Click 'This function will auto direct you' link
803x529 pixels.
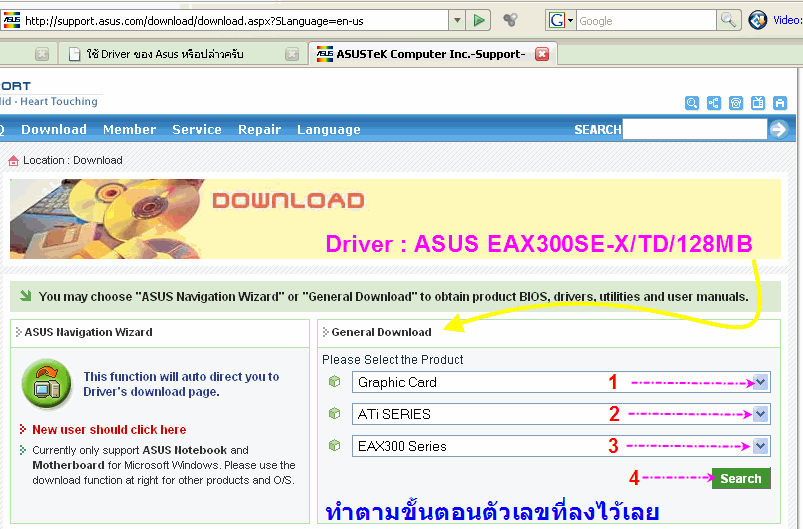pos(181,384)
